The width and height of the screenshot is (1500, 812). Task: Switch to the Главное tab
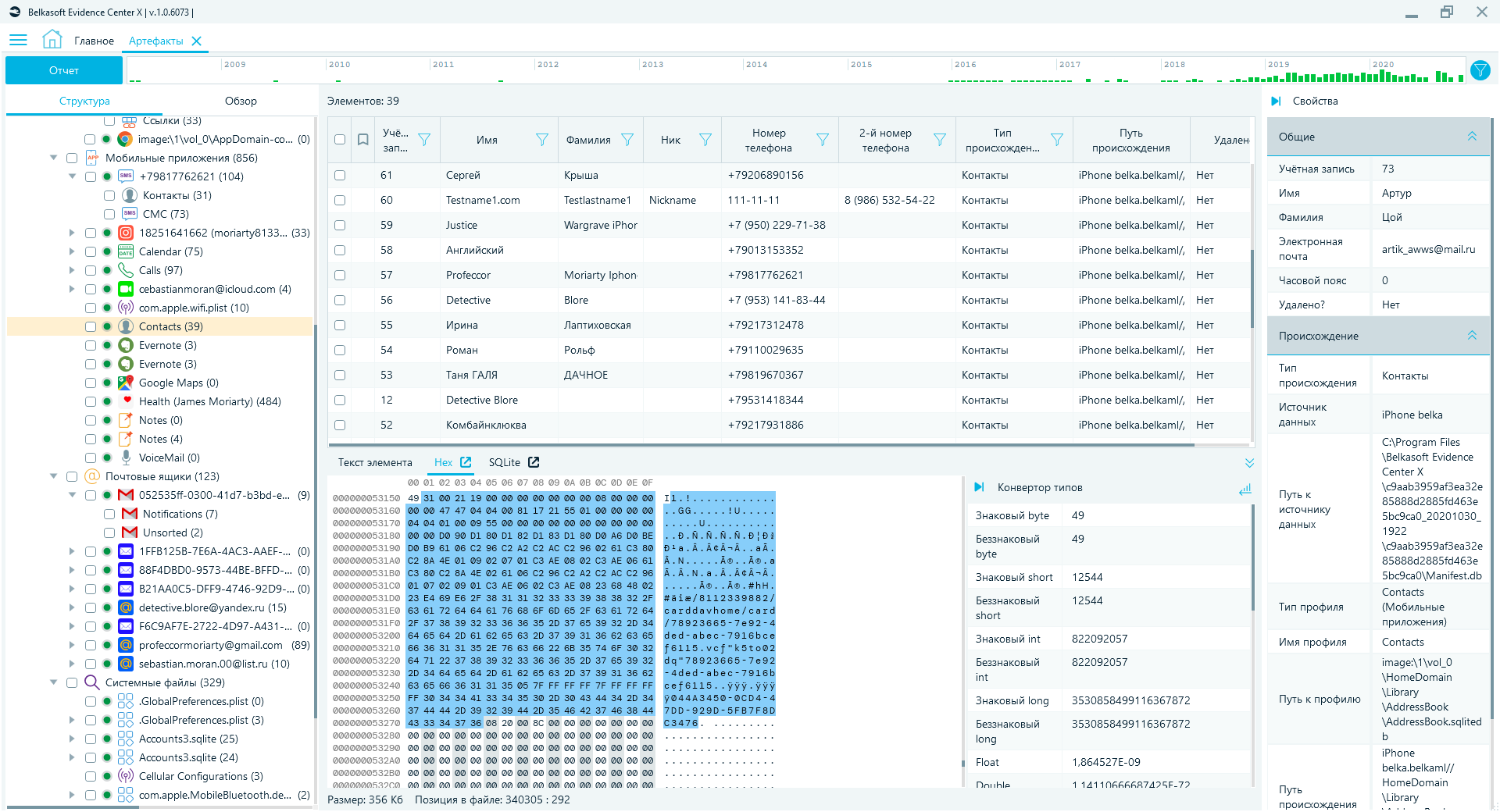(x=94, y=41)
